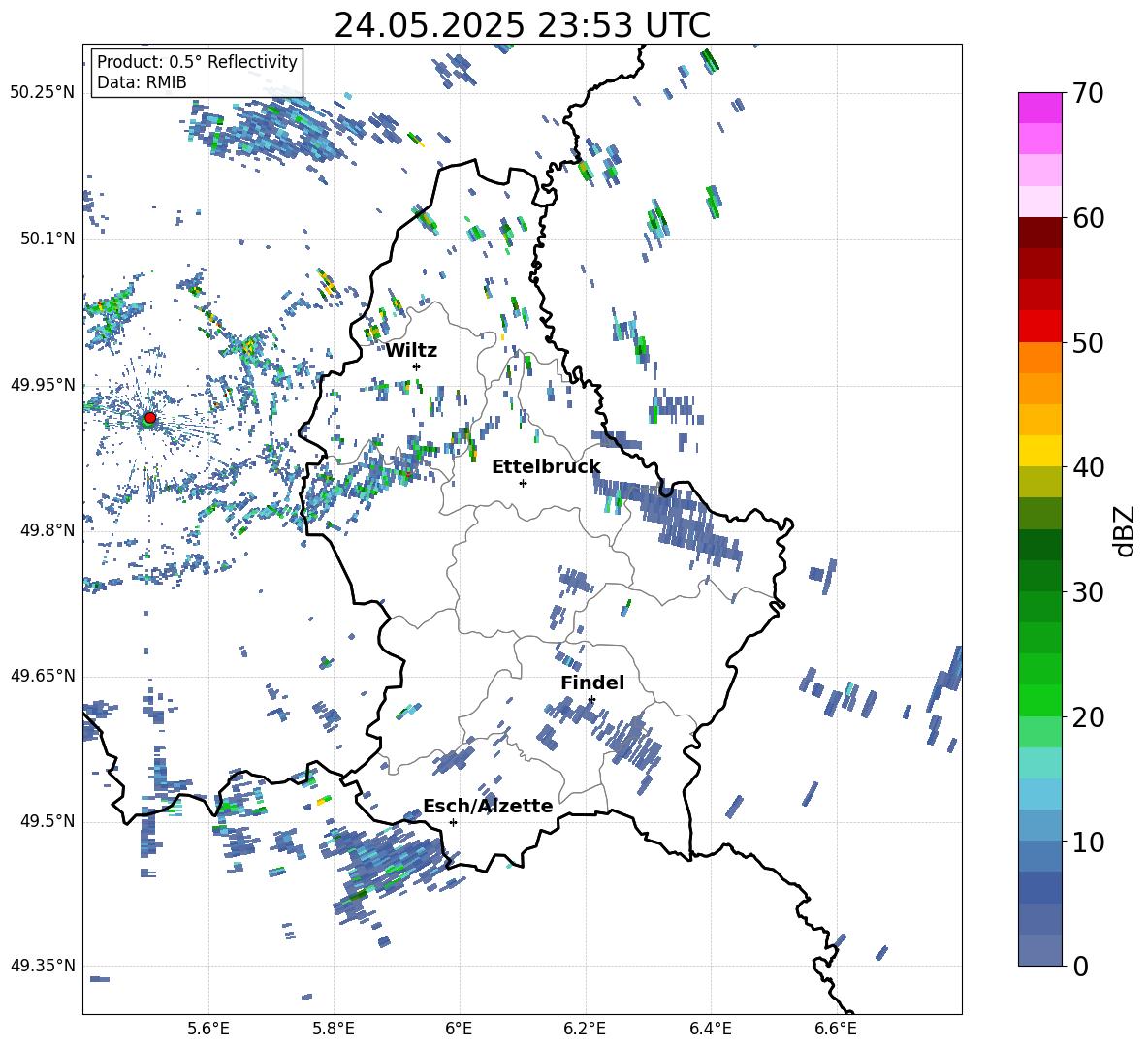Click the 5.8°E longitude label
The height and width of the screenshot is (1048, 1148).
click(334, 1029)
